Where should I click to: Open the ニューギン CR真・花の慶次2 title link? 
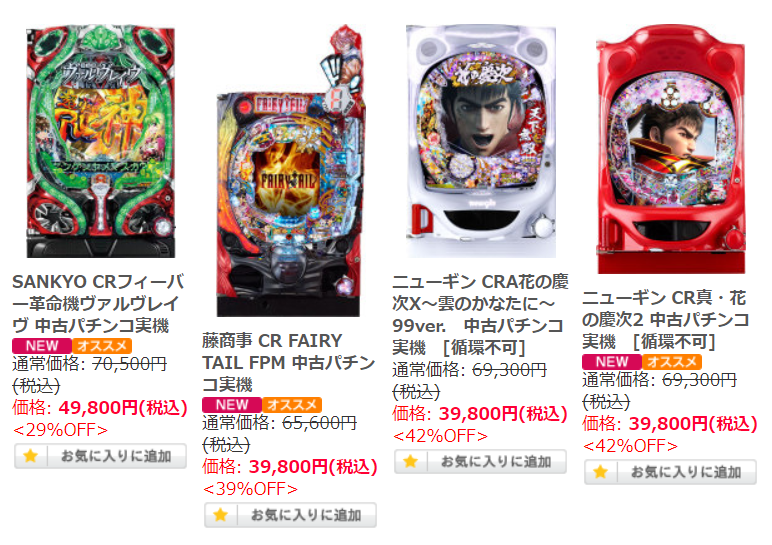(x=666, y=320)
